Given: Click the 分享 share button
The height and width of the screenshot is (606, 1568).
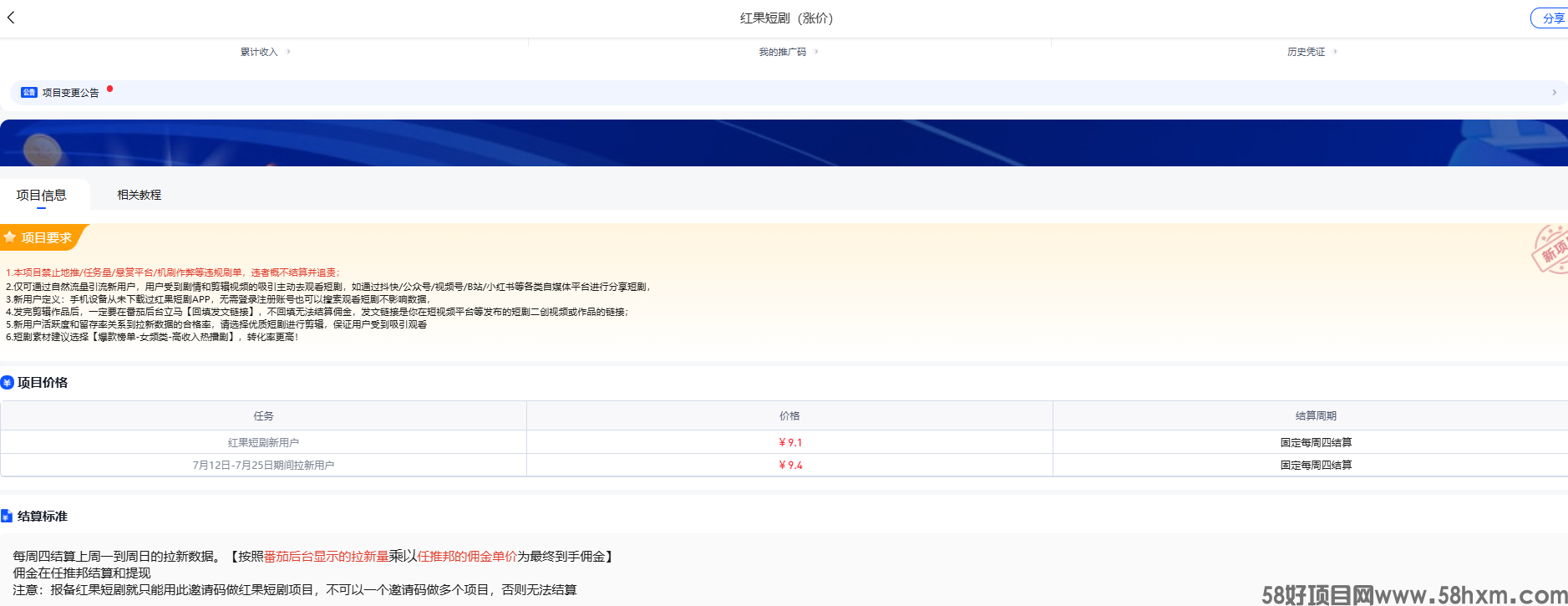Looking at the screenshot, I should click(1551, 18).
